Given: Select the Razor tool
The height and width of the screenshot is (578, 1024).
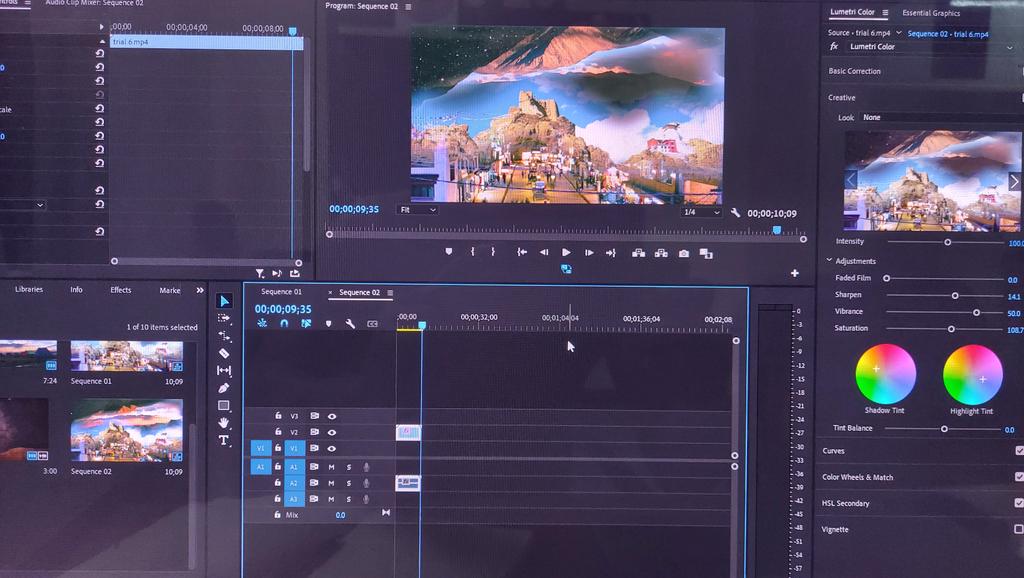Looking at the screenshot, I should tap(224, 353).
